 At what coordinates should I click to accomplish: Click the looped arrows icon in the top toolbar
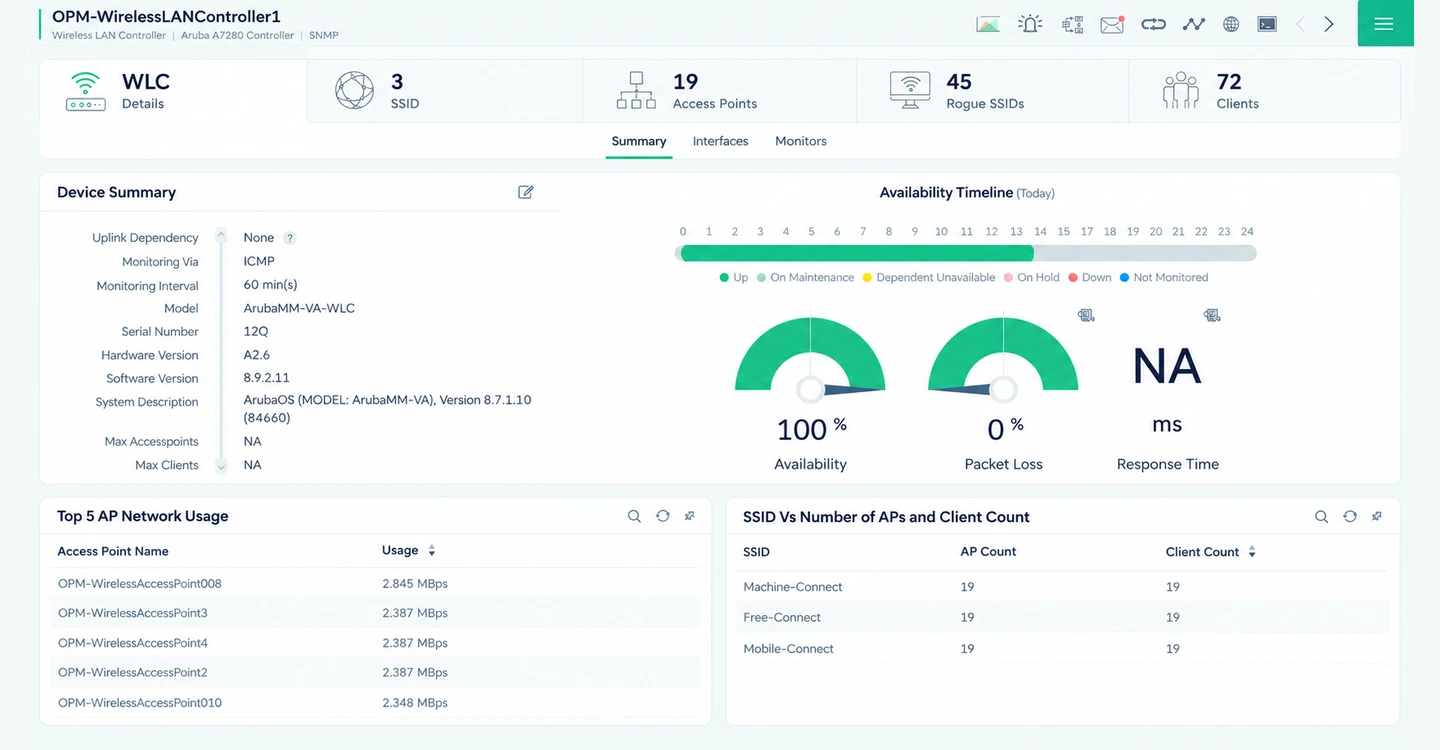pos(1153,24)
